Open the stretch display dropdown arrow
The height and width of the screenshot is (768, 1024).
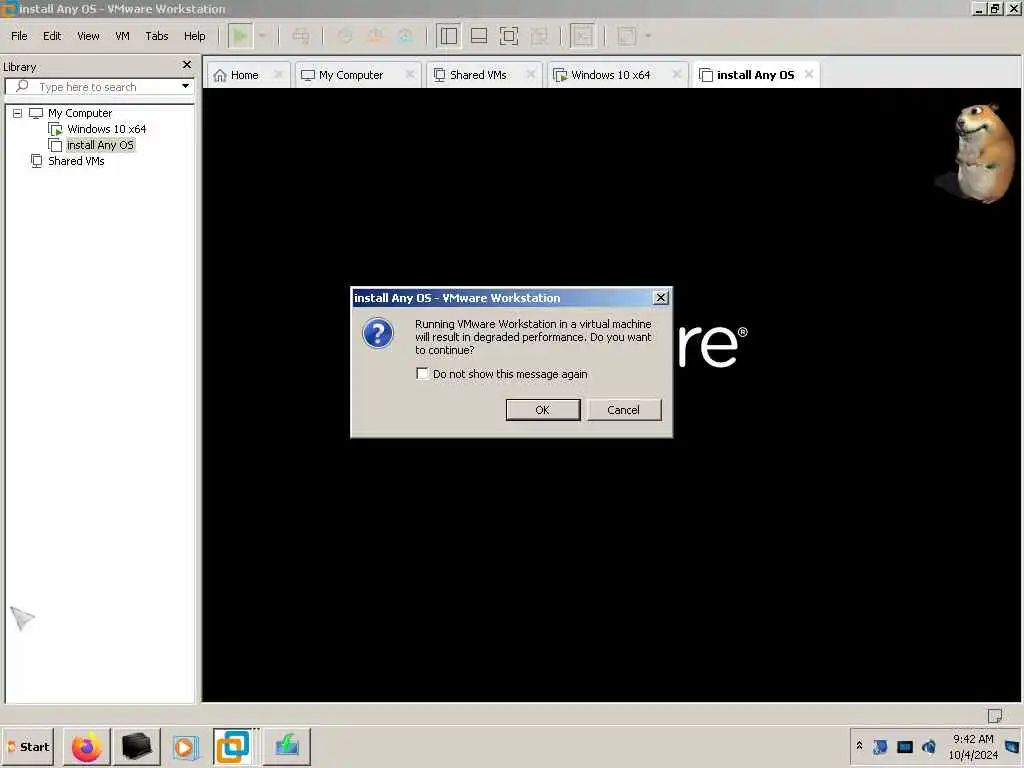click(648, 36)
